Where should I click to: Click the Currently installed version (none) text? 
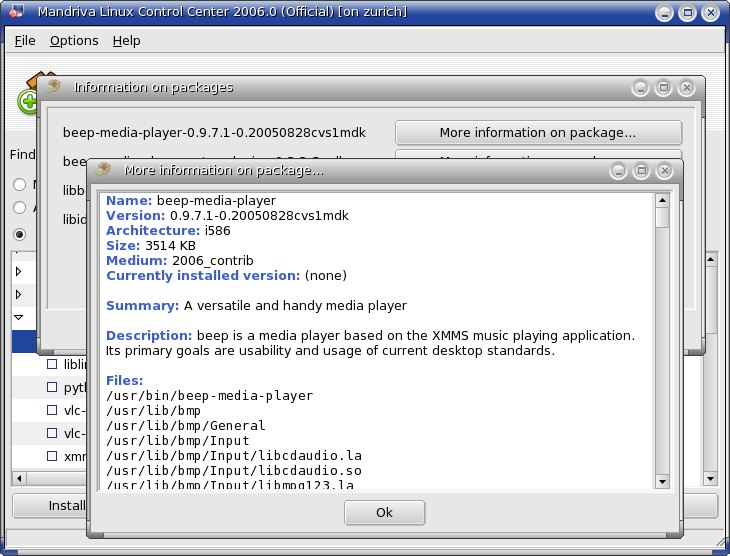[x=326, y=275]
